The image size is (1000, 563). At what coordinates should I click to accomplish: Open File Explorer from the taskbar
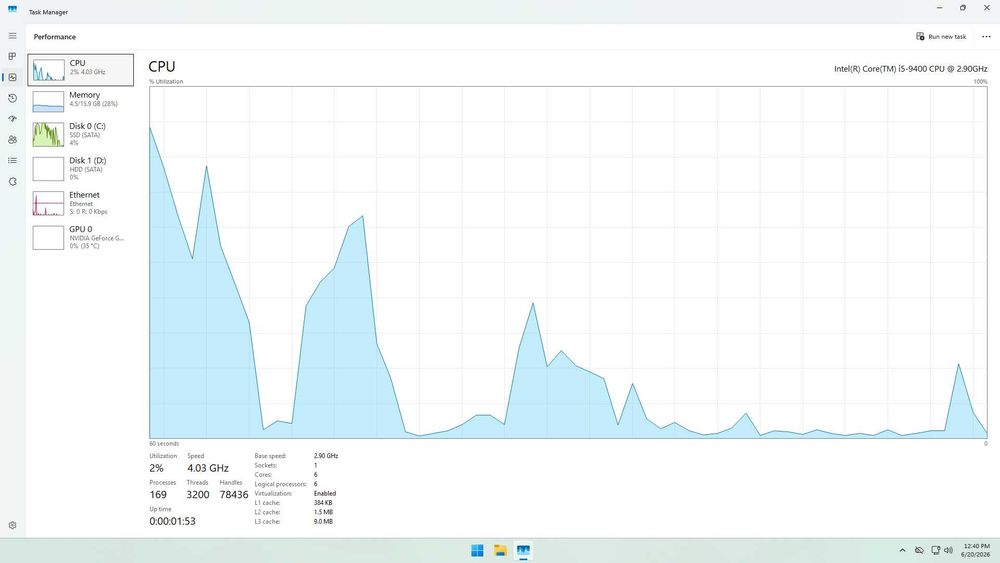pos(500,550)
